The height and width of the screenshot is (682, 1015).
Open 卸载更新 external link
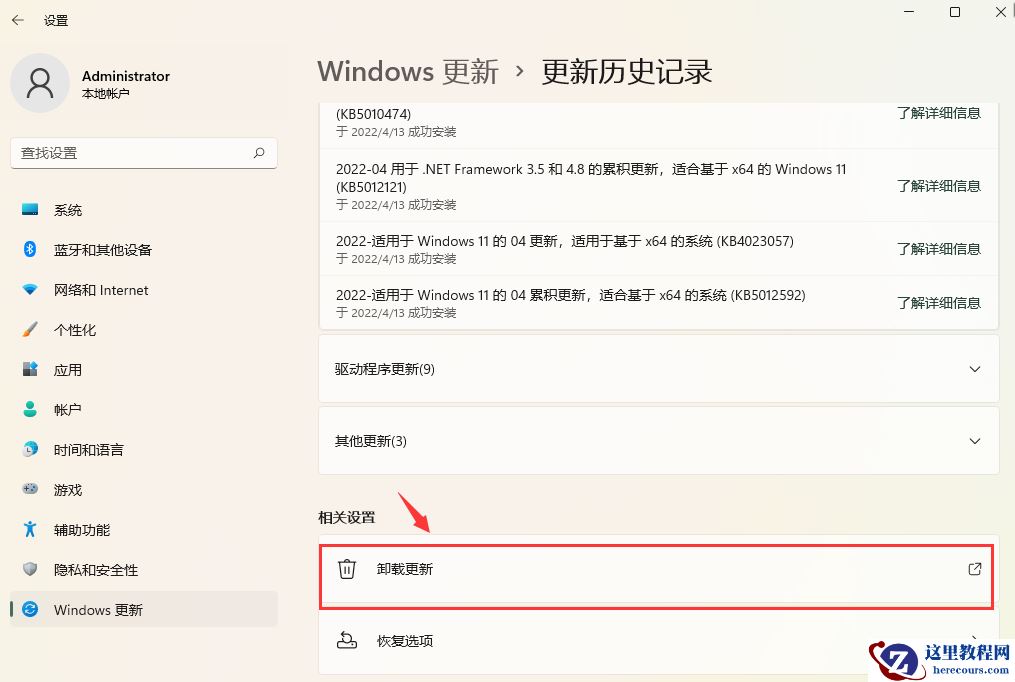[973, 568]
